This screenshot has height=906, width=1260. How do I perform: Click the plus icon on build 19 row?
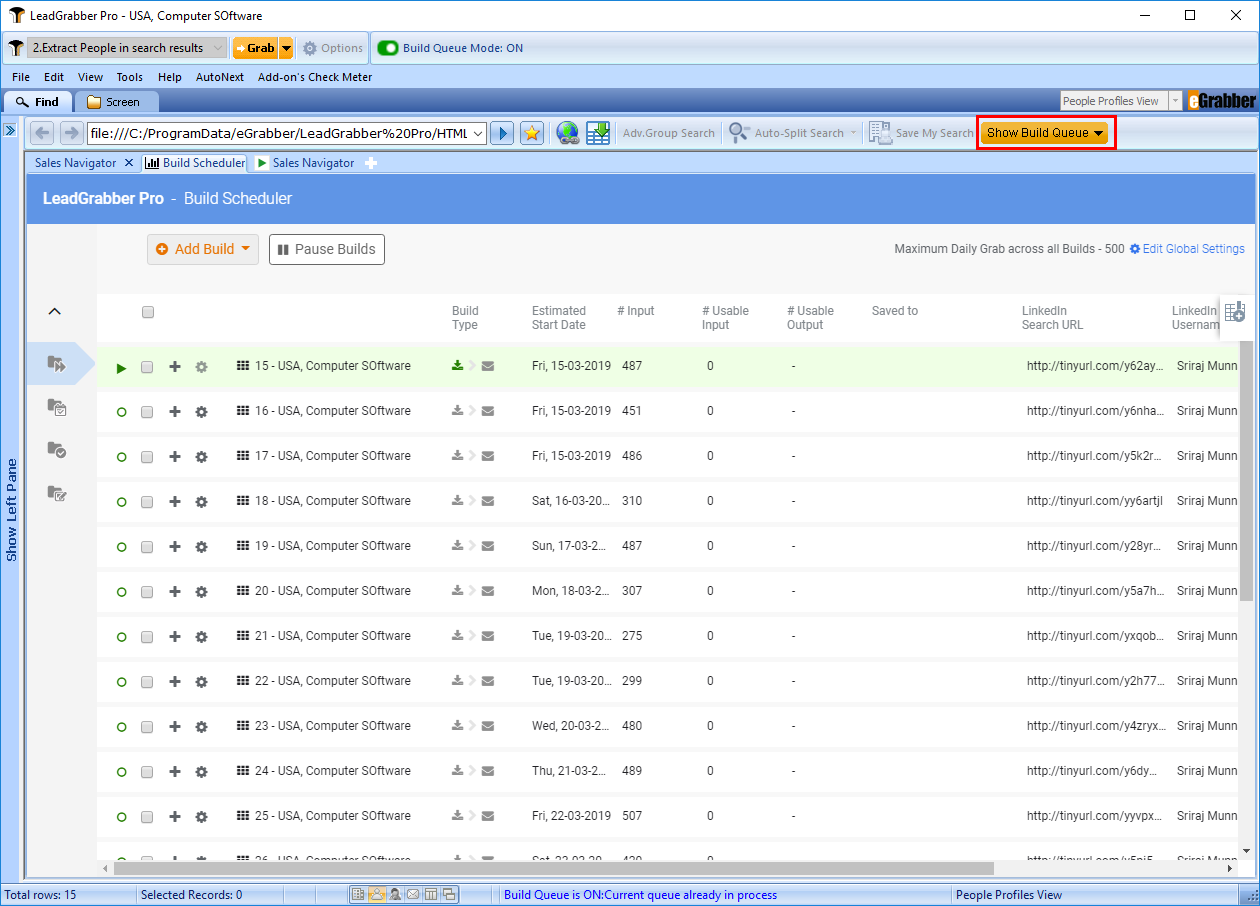tap(175, 546)
